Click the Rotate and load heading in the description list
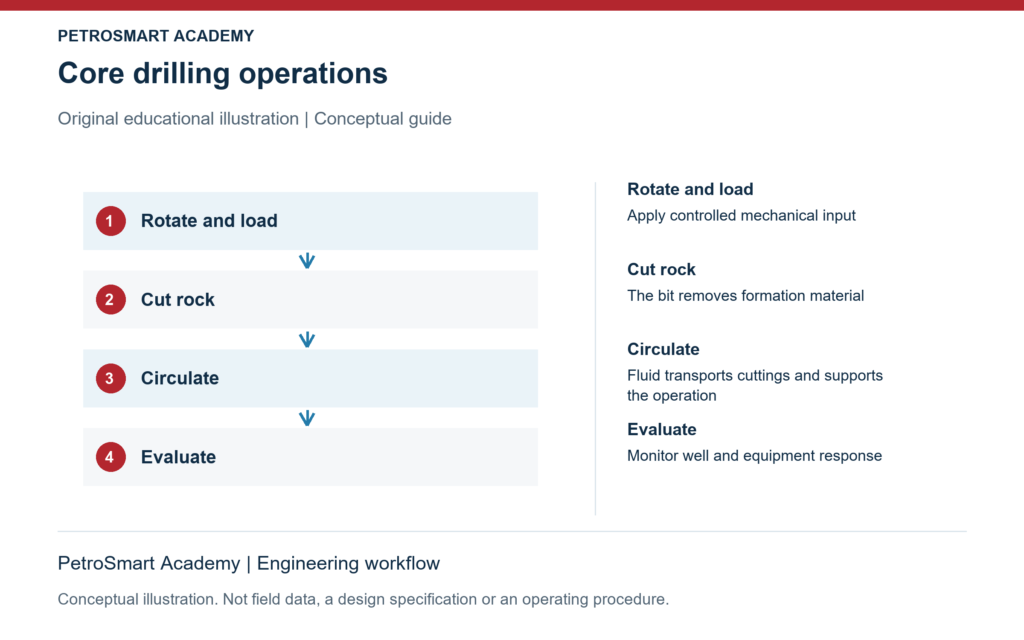Viewport: 1024px width, 640px height. click(x=690, y=189)
